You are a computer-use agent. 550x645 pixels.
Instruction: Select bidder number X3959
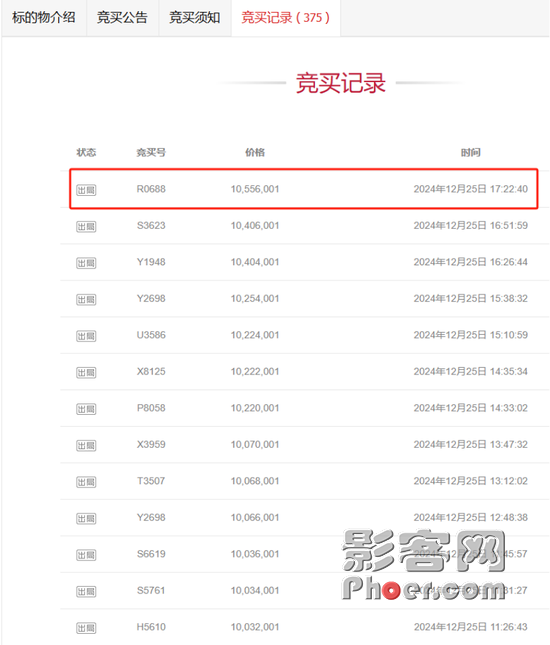coord(151,444)
